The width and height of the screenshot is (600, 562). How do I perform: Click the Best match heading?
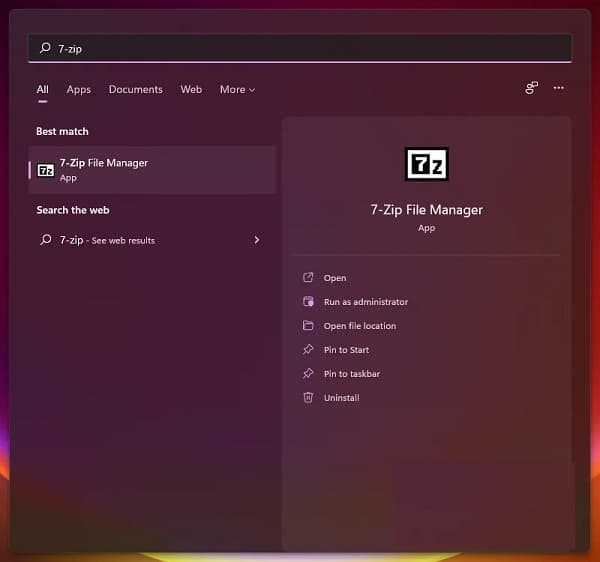[62, 131]
